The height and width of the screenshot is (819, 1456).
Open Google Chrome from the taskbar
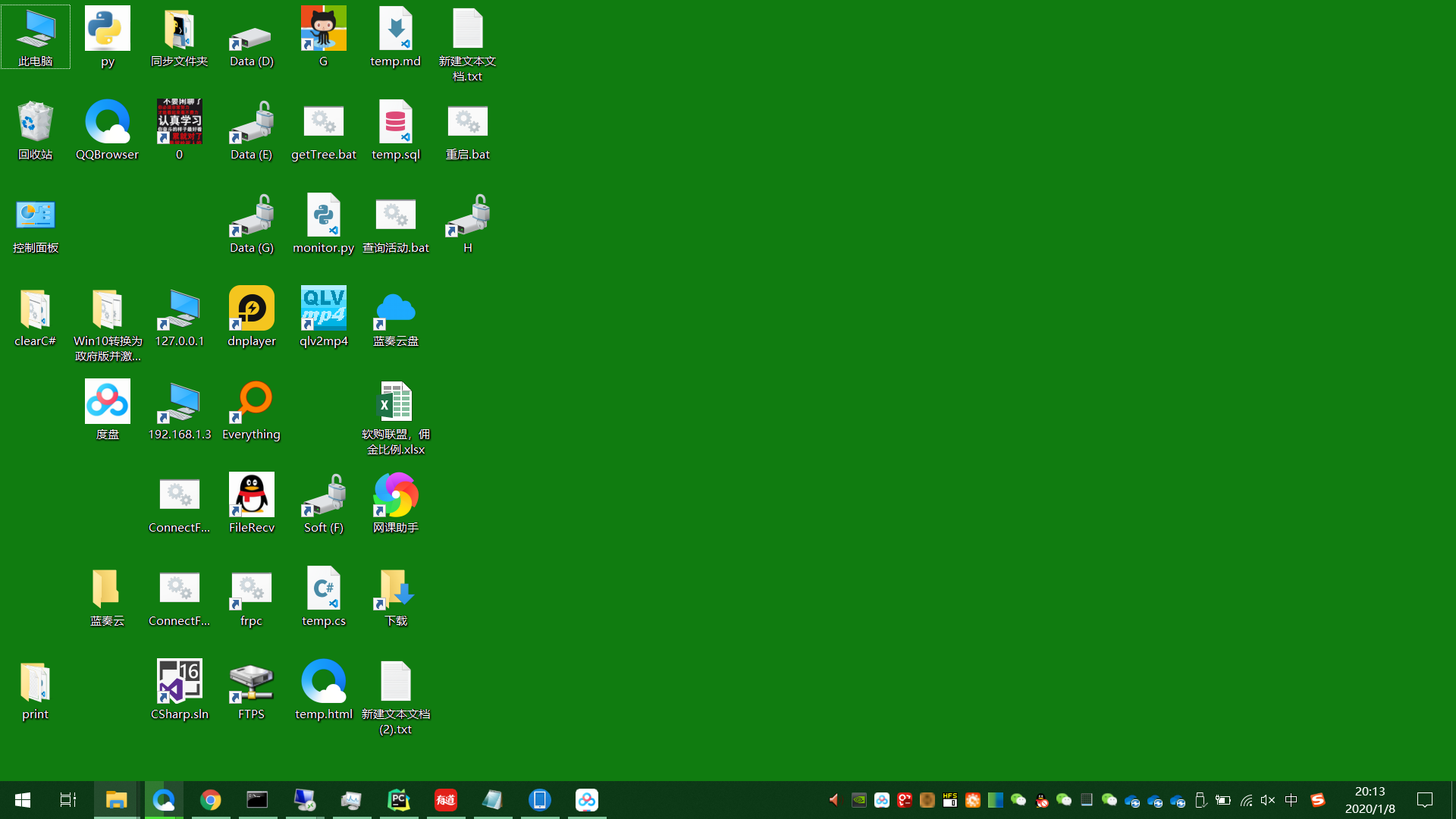(x=211, y=799)
